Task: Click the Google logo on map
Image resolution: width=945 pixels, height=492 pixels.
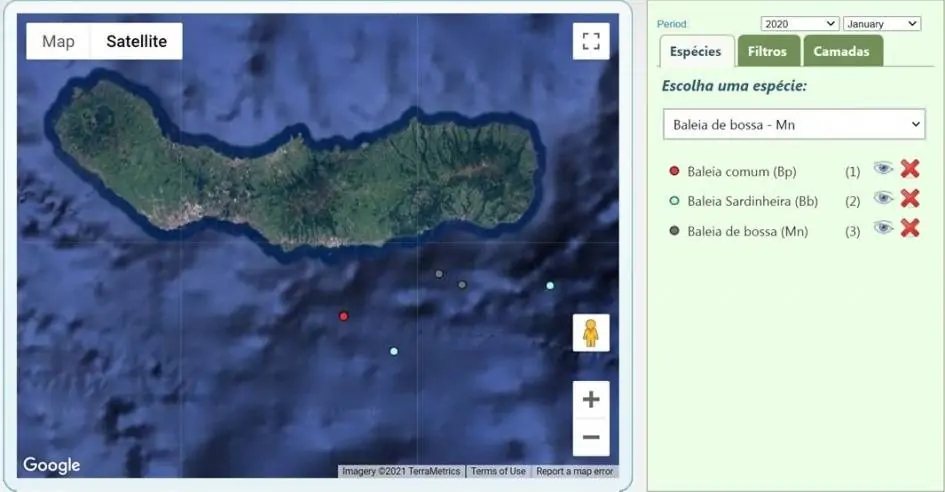Action: 52,465
